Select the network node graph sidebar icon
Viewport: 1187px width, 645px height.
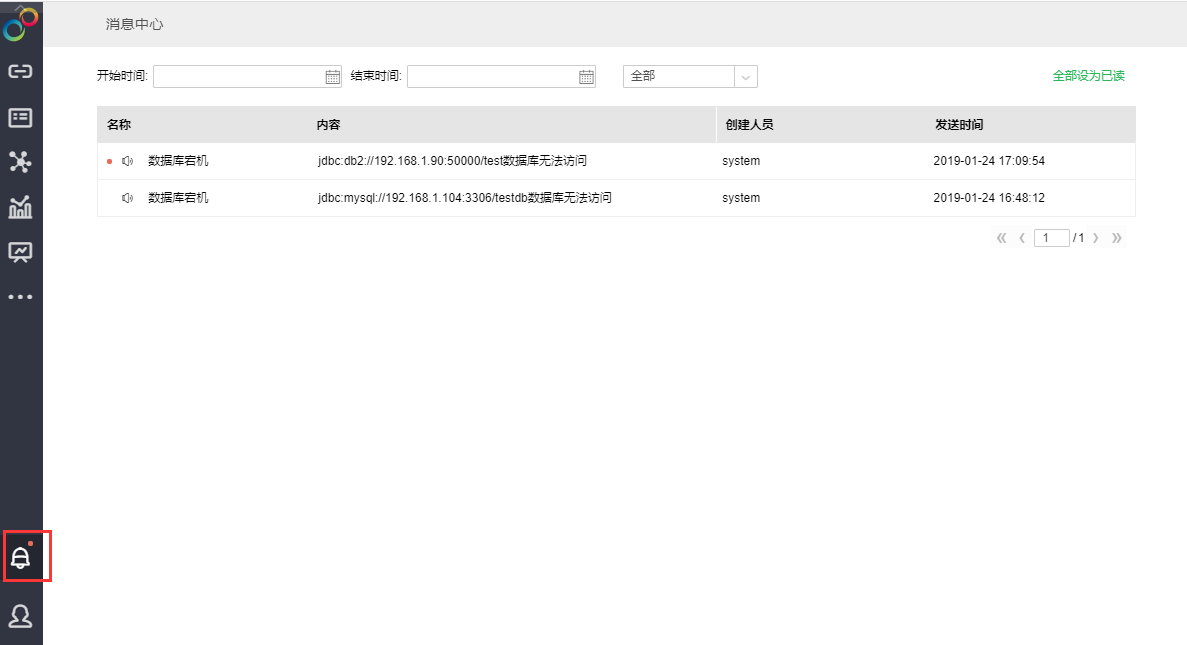click(20, 161)
